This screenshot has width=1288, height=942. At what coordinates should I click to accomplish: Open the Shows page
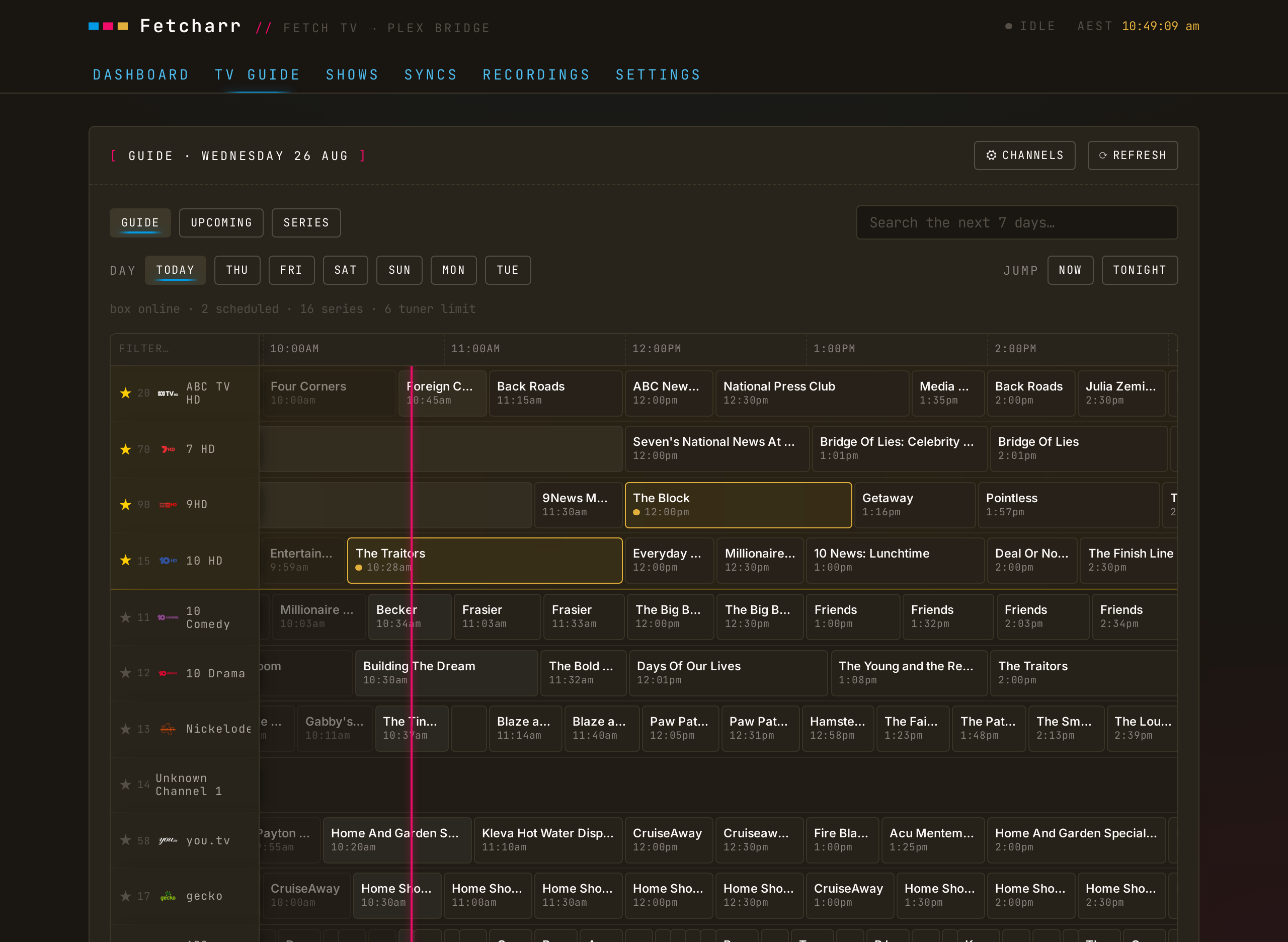pos(352,74)
